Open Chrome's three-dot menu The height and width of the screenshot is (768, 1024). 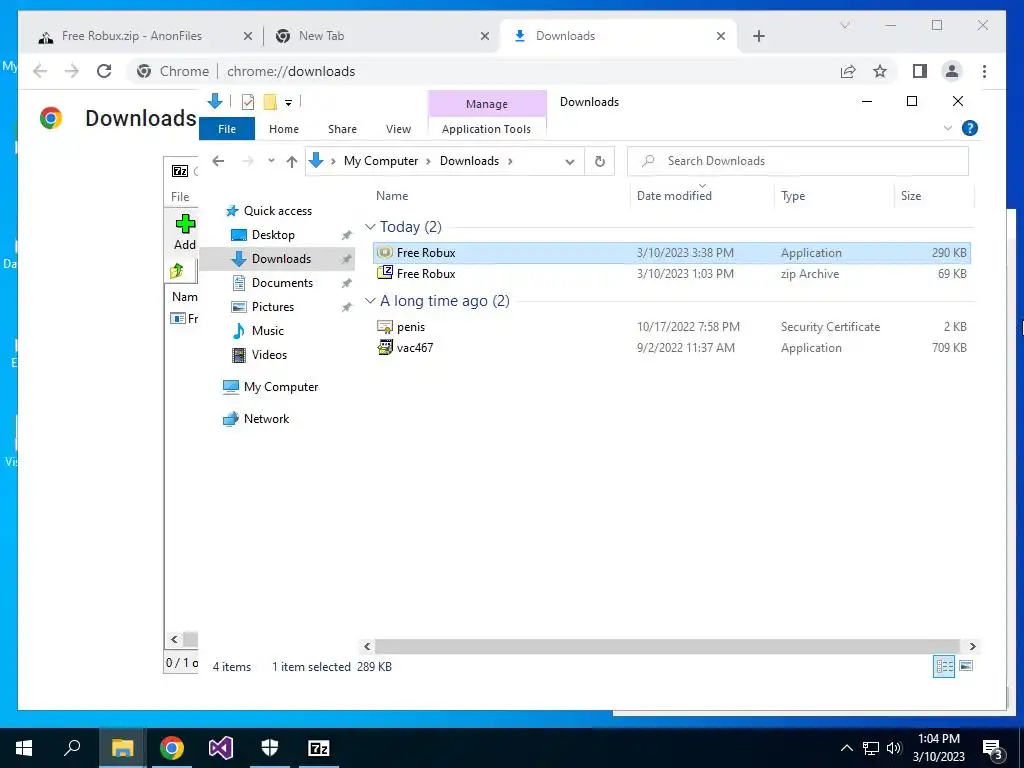(984, 71)
